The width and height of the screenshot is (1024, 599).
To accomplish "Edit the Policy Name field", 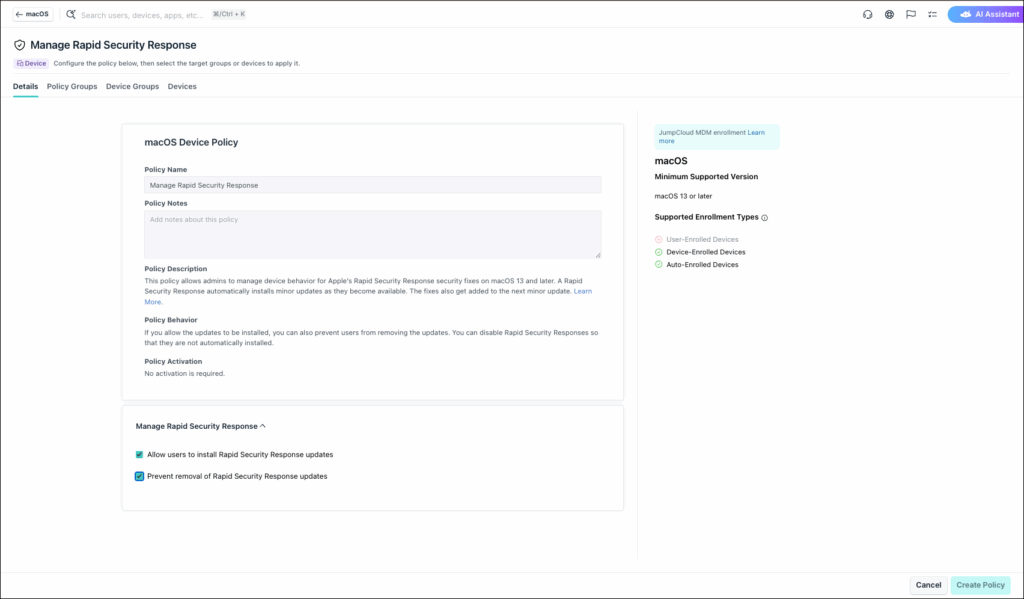I will point(372,185).
